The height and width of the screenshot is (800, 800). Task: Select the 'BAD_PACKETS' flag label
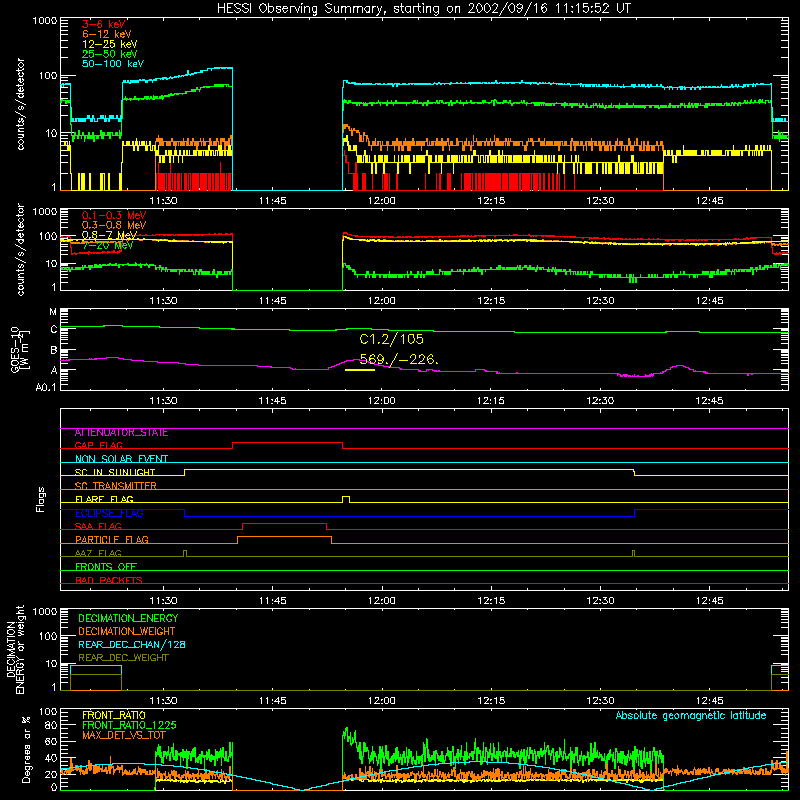coord(109,580)
